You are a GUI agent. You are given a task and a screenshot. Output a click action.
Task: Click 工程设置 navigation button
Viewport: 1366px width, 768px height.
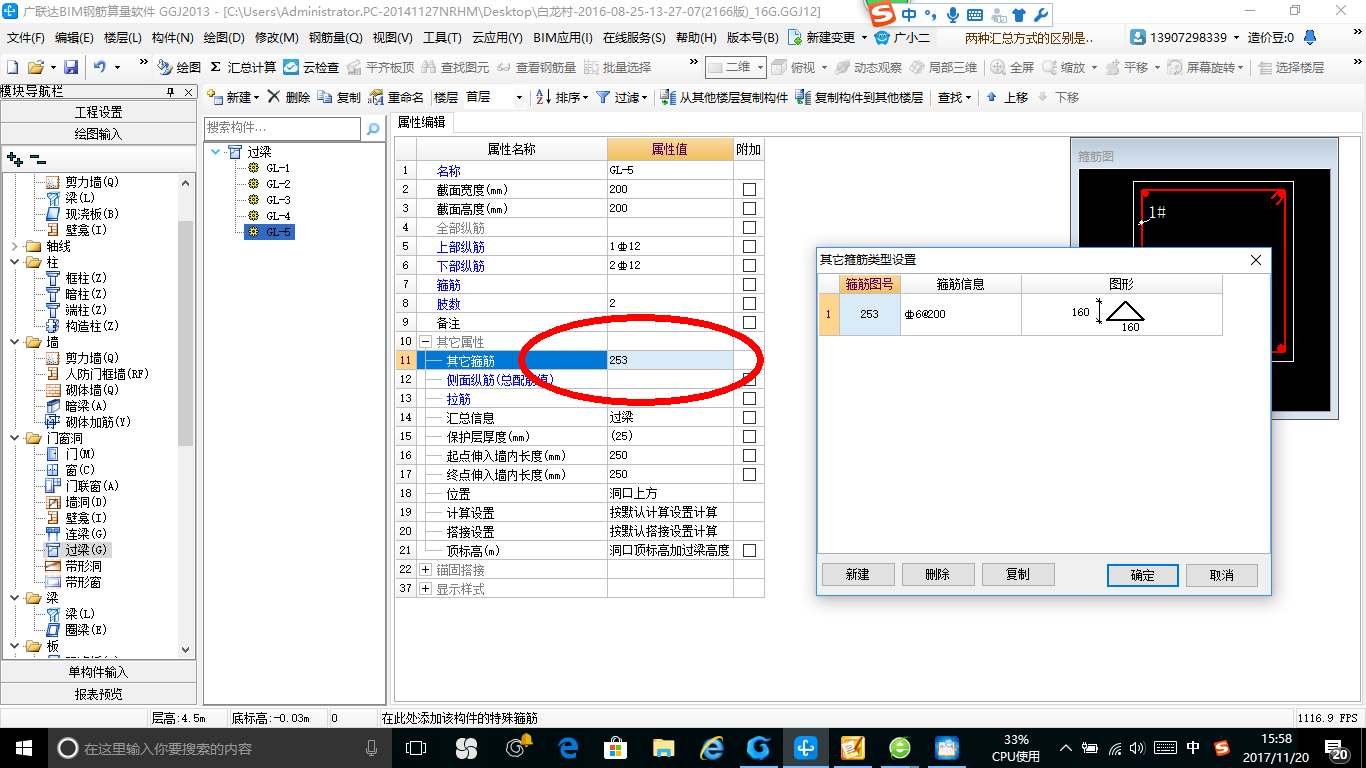coord(99,112)
